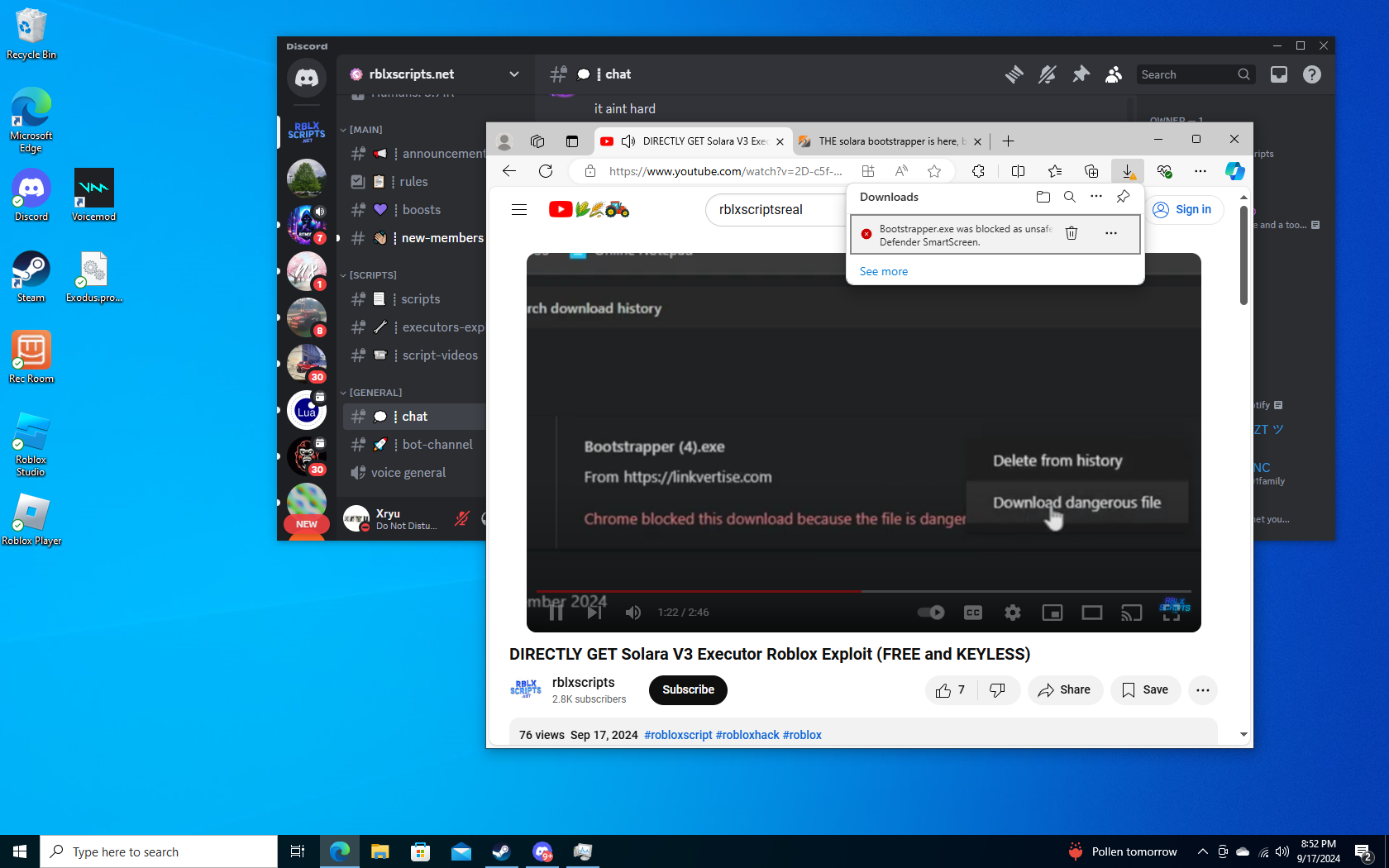The height and width of the screenshot is (868, 1389).
Task: Toggle closed captions on video
Action: click(973, 613)
